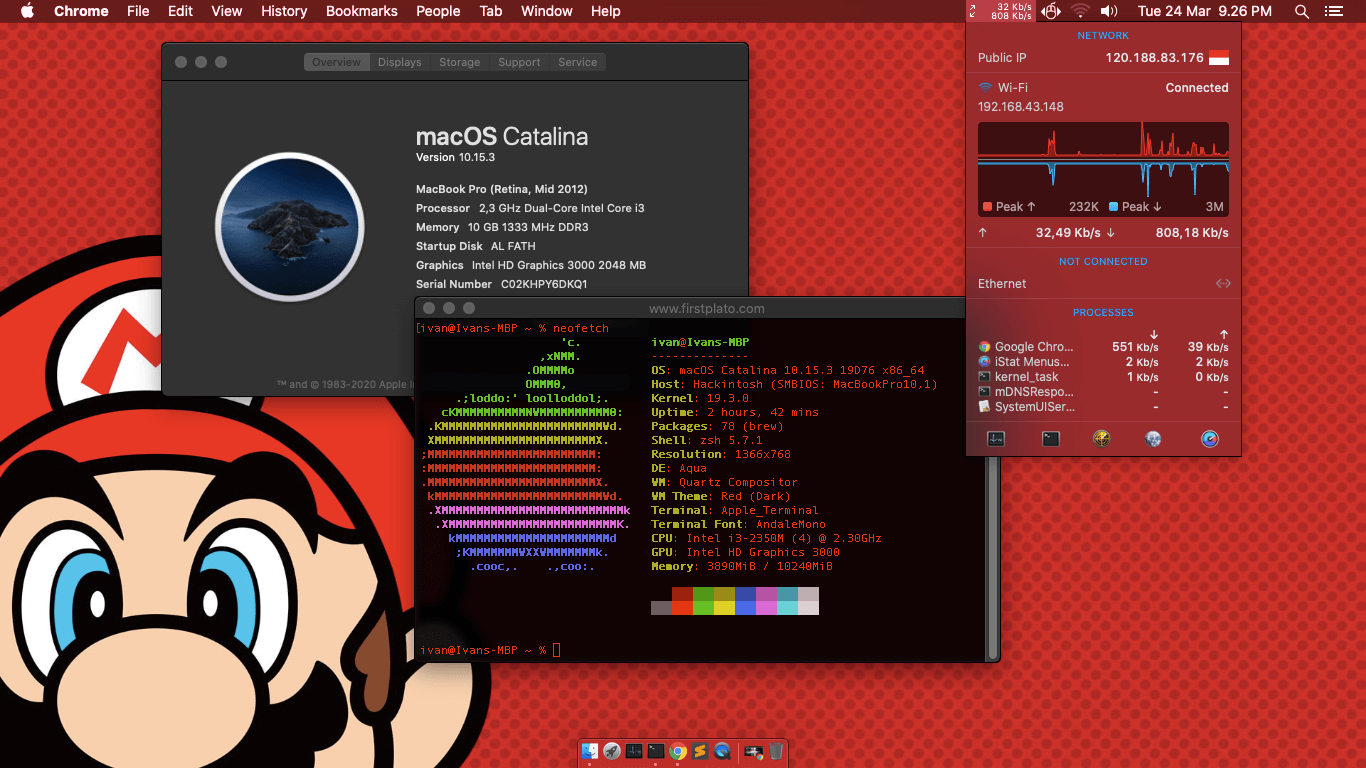Open the File menu

tap(138, 11)
